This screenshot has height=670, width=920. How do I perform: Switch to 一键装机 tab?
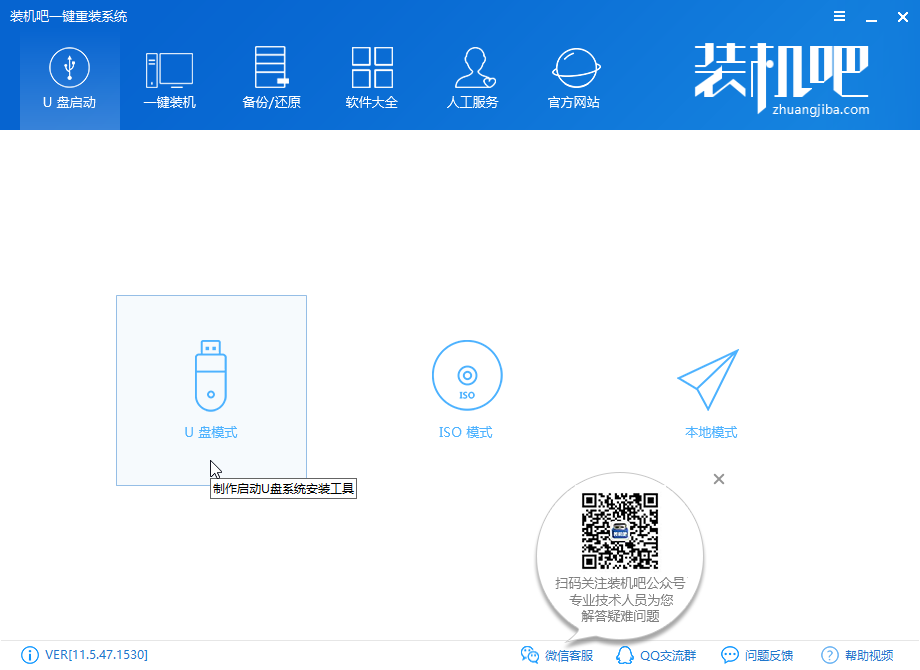[169, 80]
